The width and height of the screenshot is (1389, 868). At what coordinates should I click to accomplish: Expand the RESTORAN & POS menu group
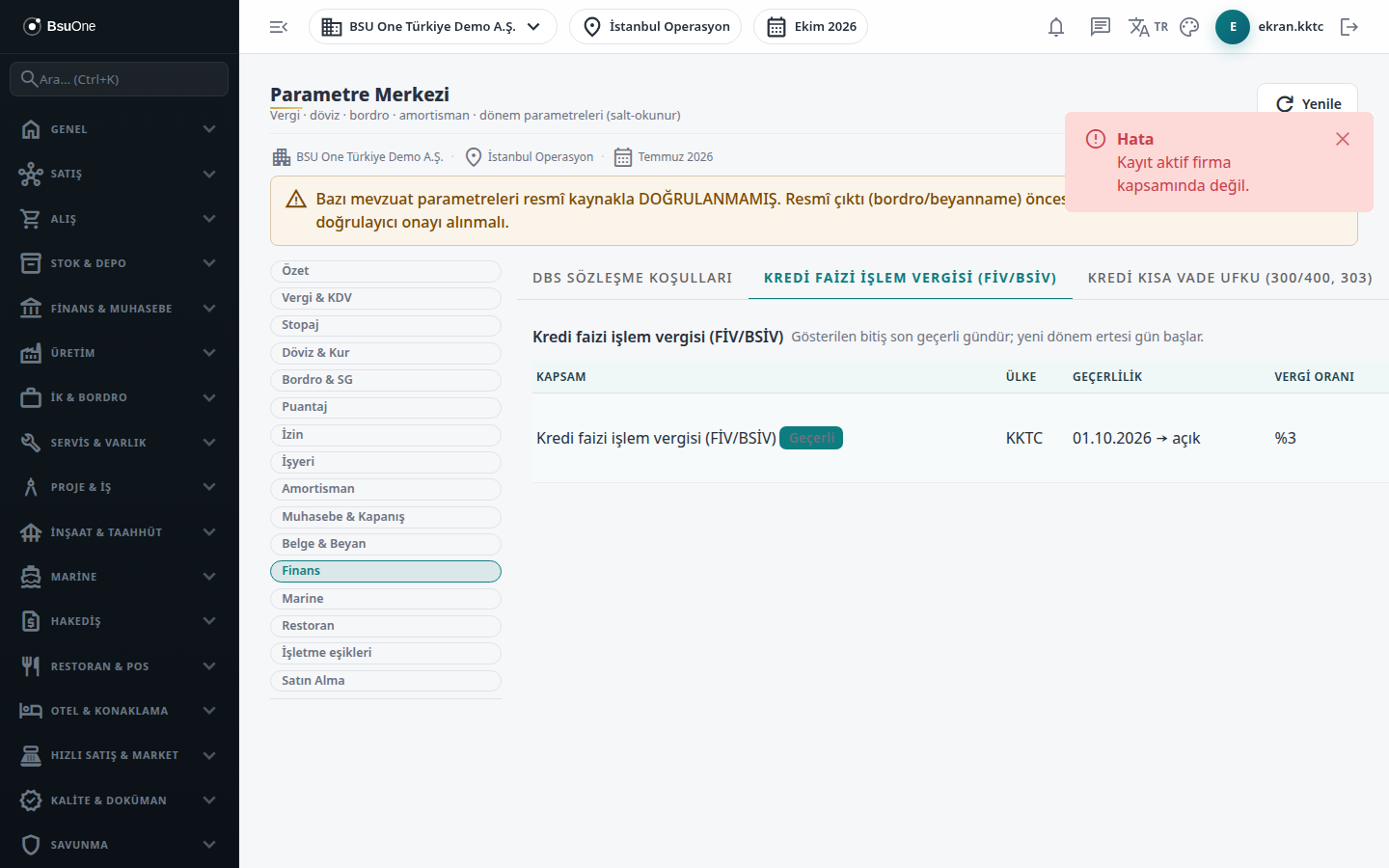119,666
